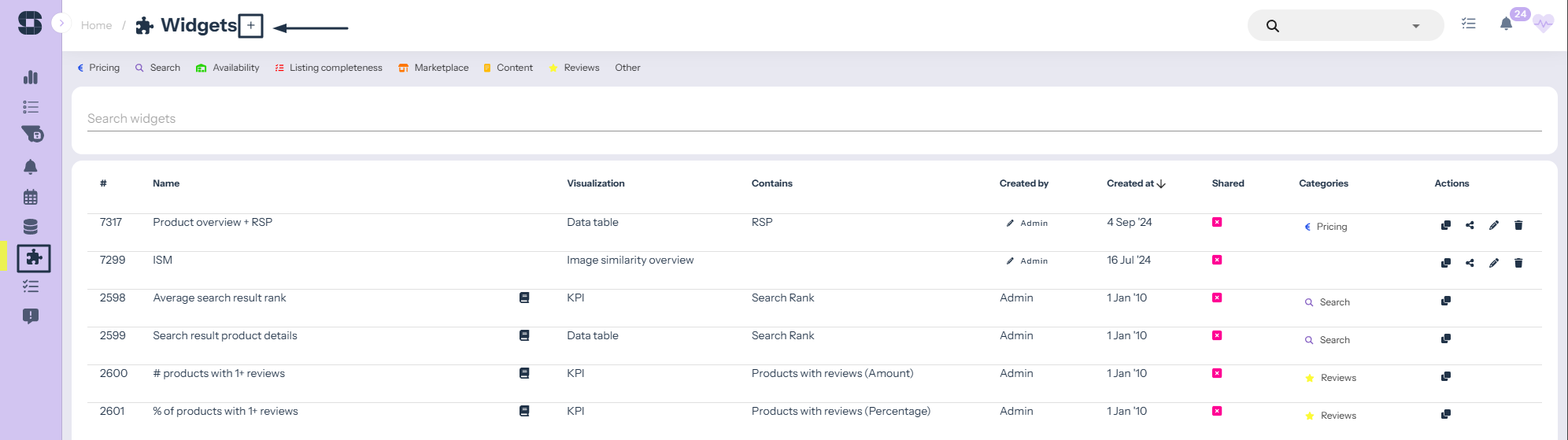The width and height of the screenshot is (1568, 440).
Task: Toggle shared status for ISM widget
Action: (1216, 260)
